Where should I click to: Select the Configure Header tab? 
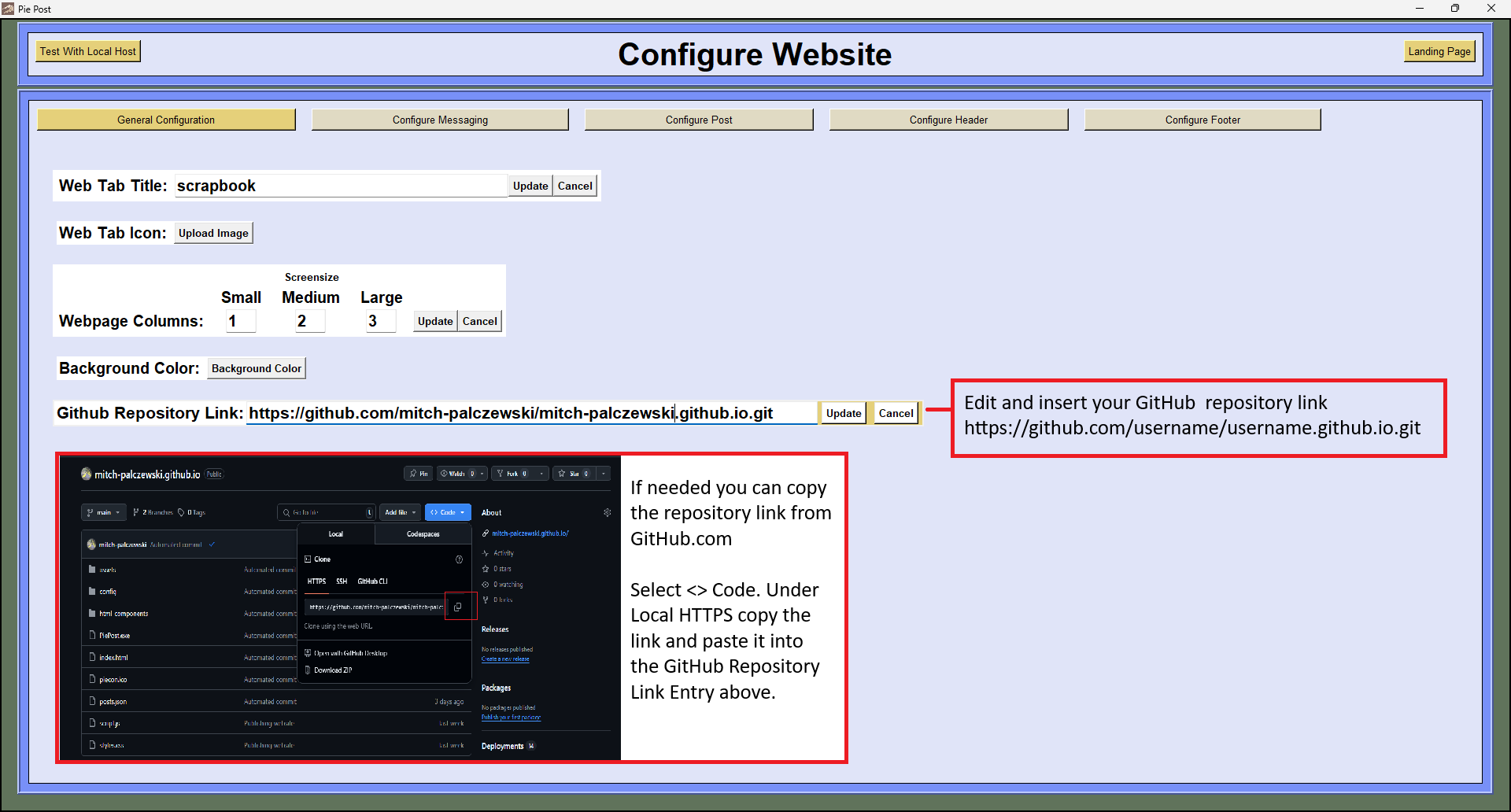point(948,120)
